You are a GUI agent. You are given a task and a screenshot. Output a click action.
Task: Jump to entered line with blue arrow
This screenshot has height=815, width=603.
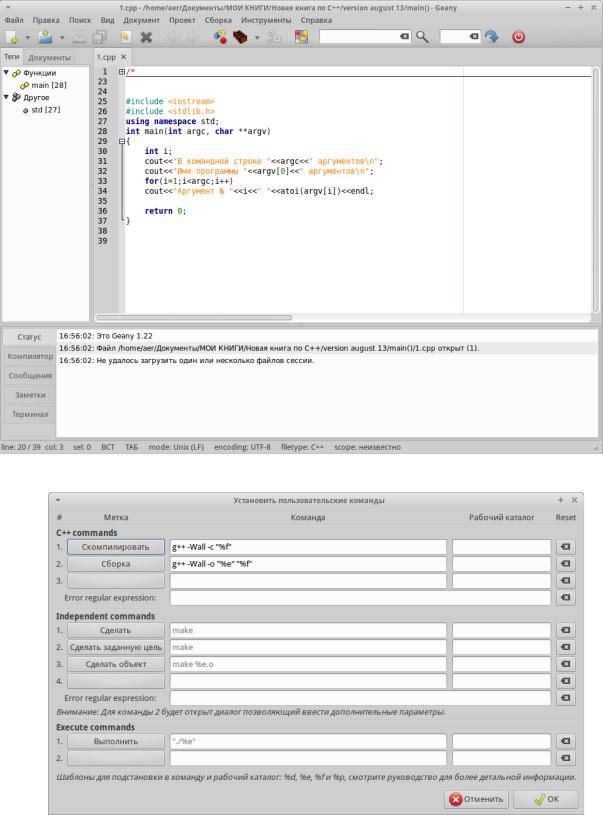tap(491, 37)
